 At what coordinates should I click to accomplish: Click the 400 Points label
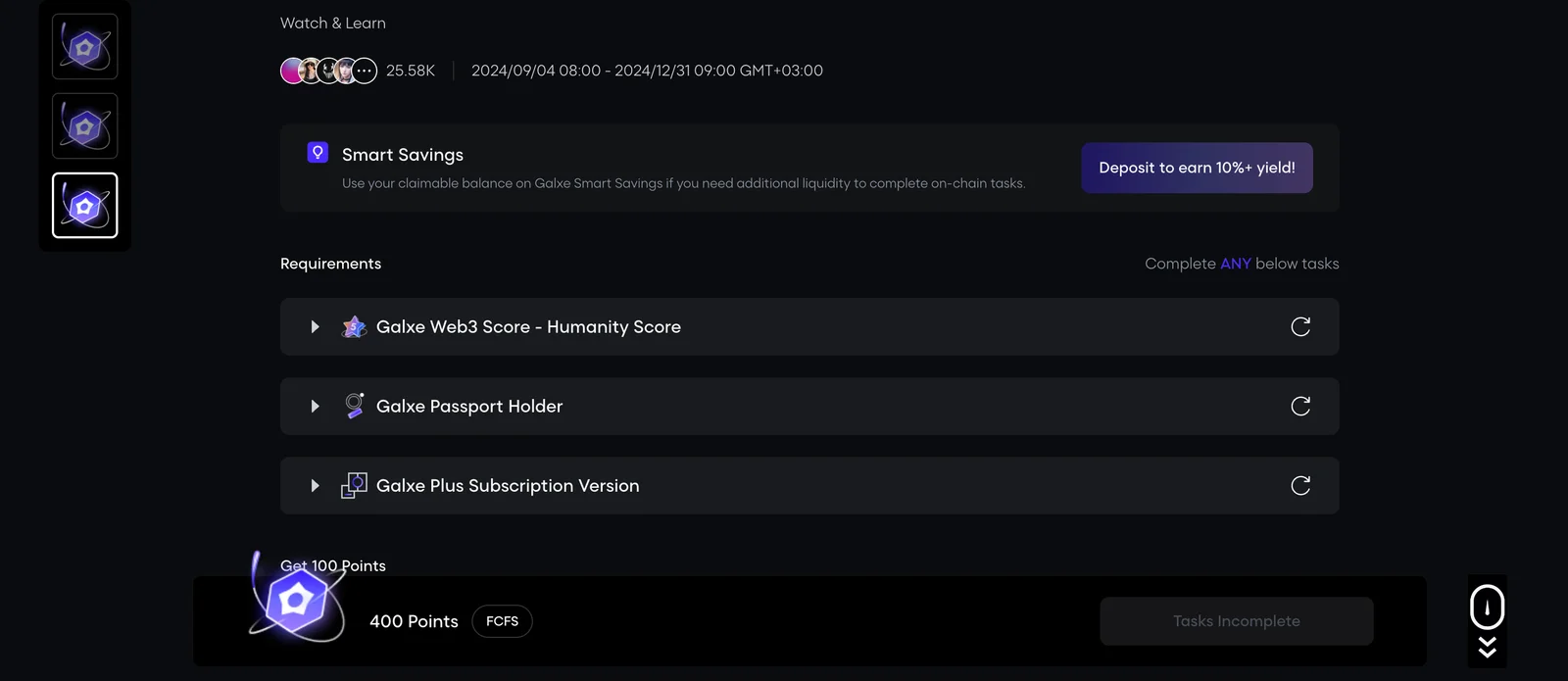[414, 621]
